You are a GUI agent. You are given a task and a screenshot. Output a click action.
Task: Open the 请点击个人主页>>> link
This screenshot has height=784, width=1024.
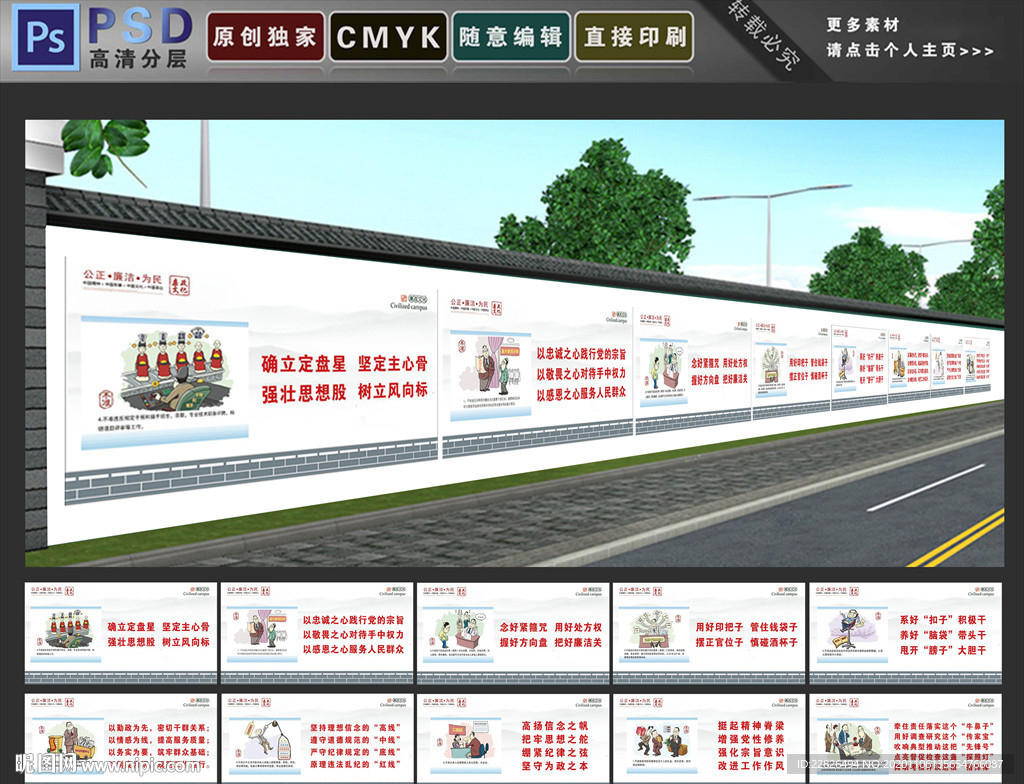(910, 50)
